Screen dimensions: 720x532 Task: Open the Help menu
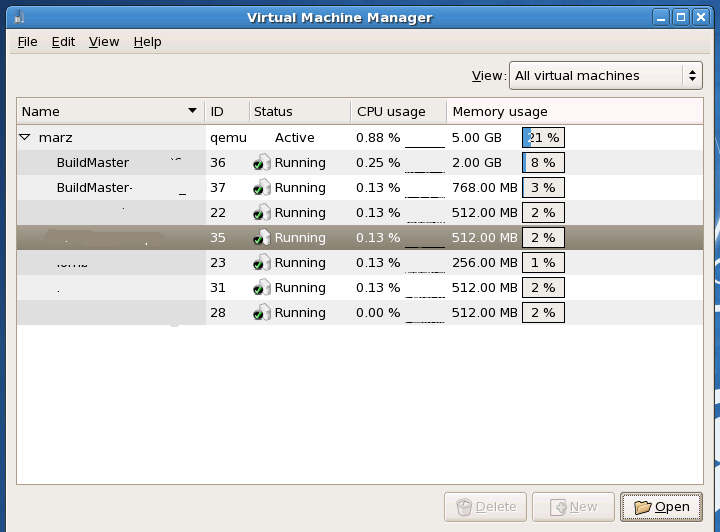147,42
